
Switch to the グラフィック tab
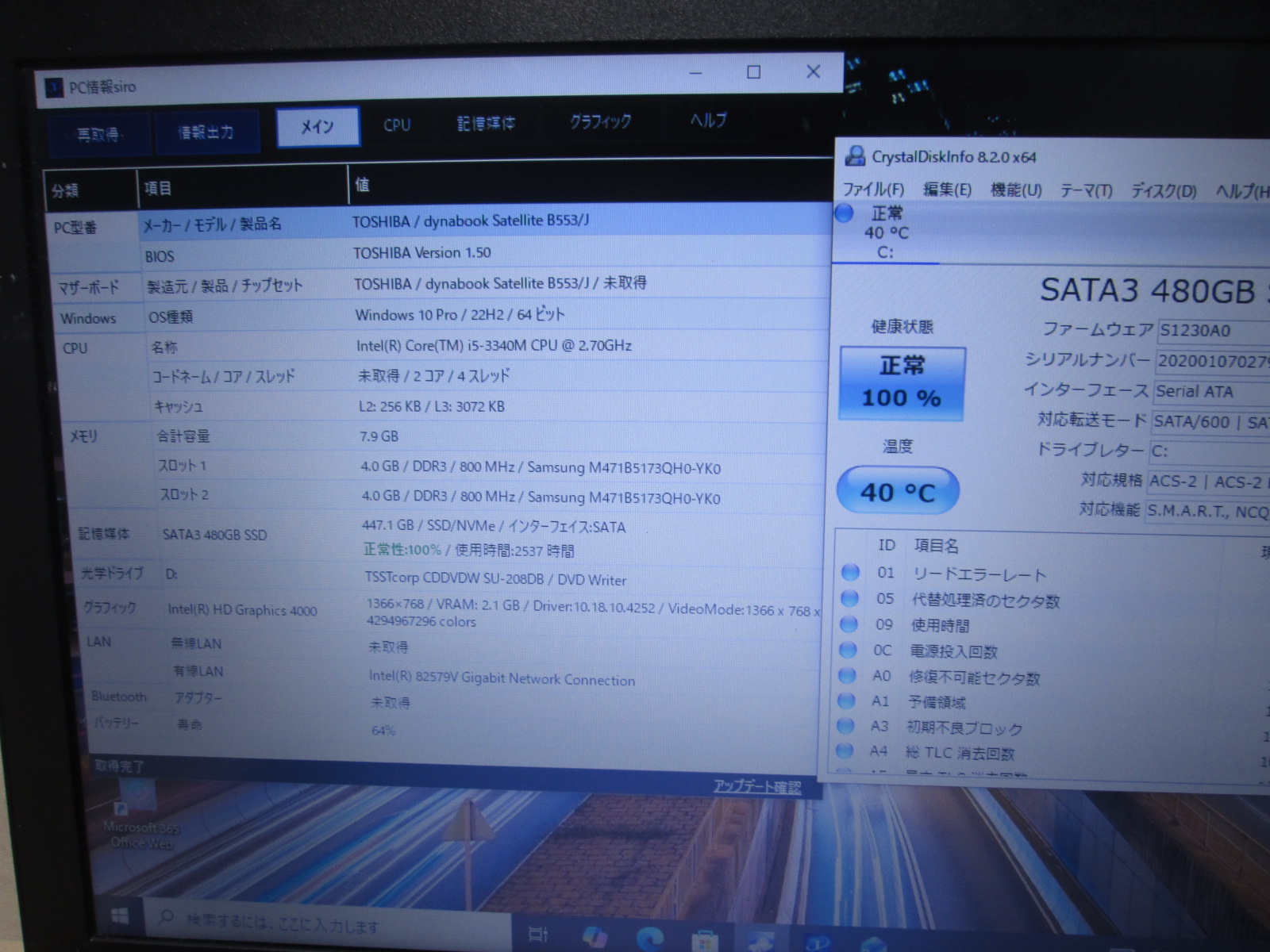point(600,121)
